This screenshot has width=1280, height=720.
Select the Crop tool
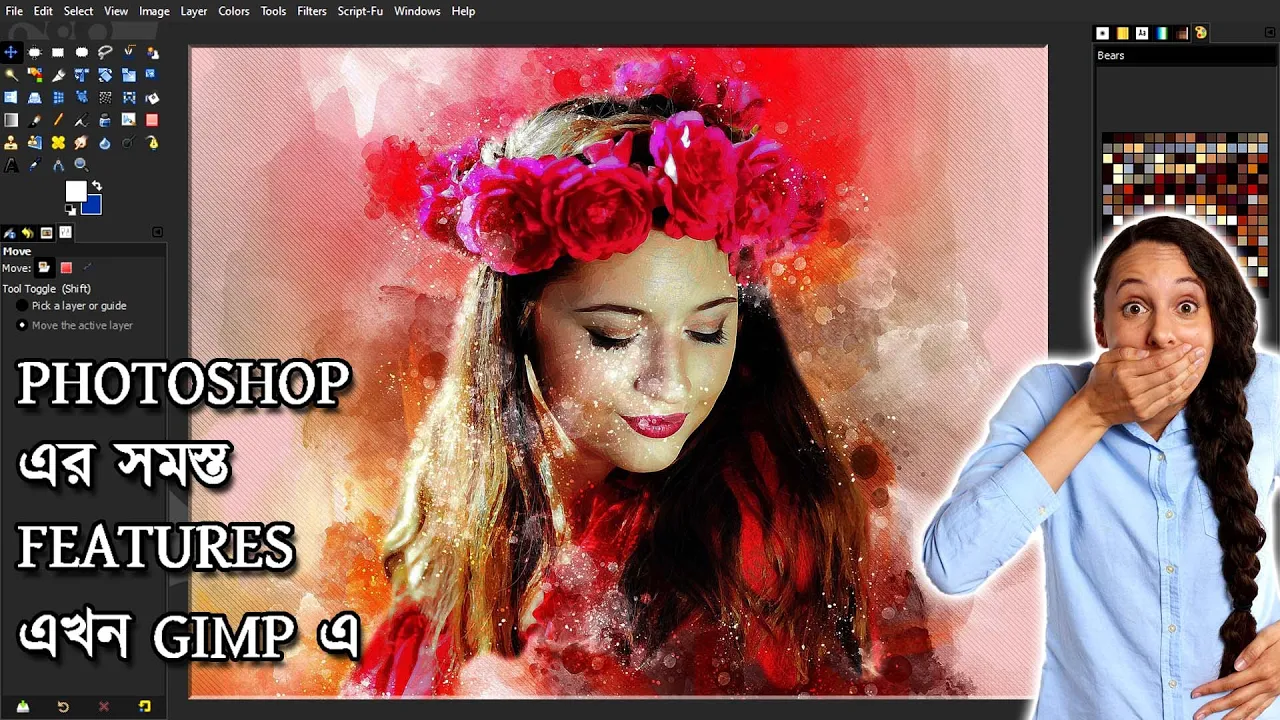[x=58, y=75]
